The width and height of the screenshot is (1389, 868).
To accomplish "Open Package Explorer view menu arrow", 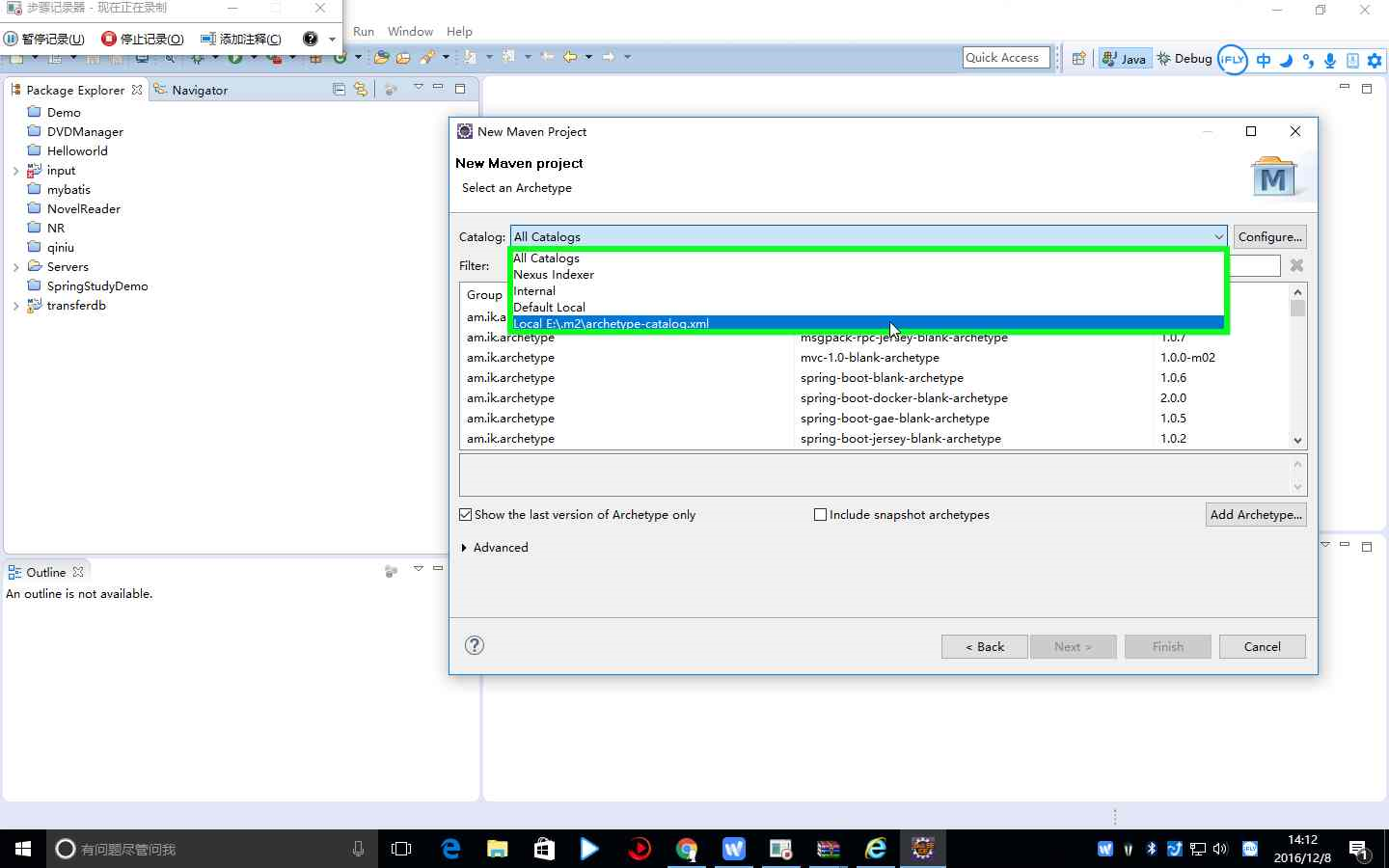I will (x=419, y=87).
